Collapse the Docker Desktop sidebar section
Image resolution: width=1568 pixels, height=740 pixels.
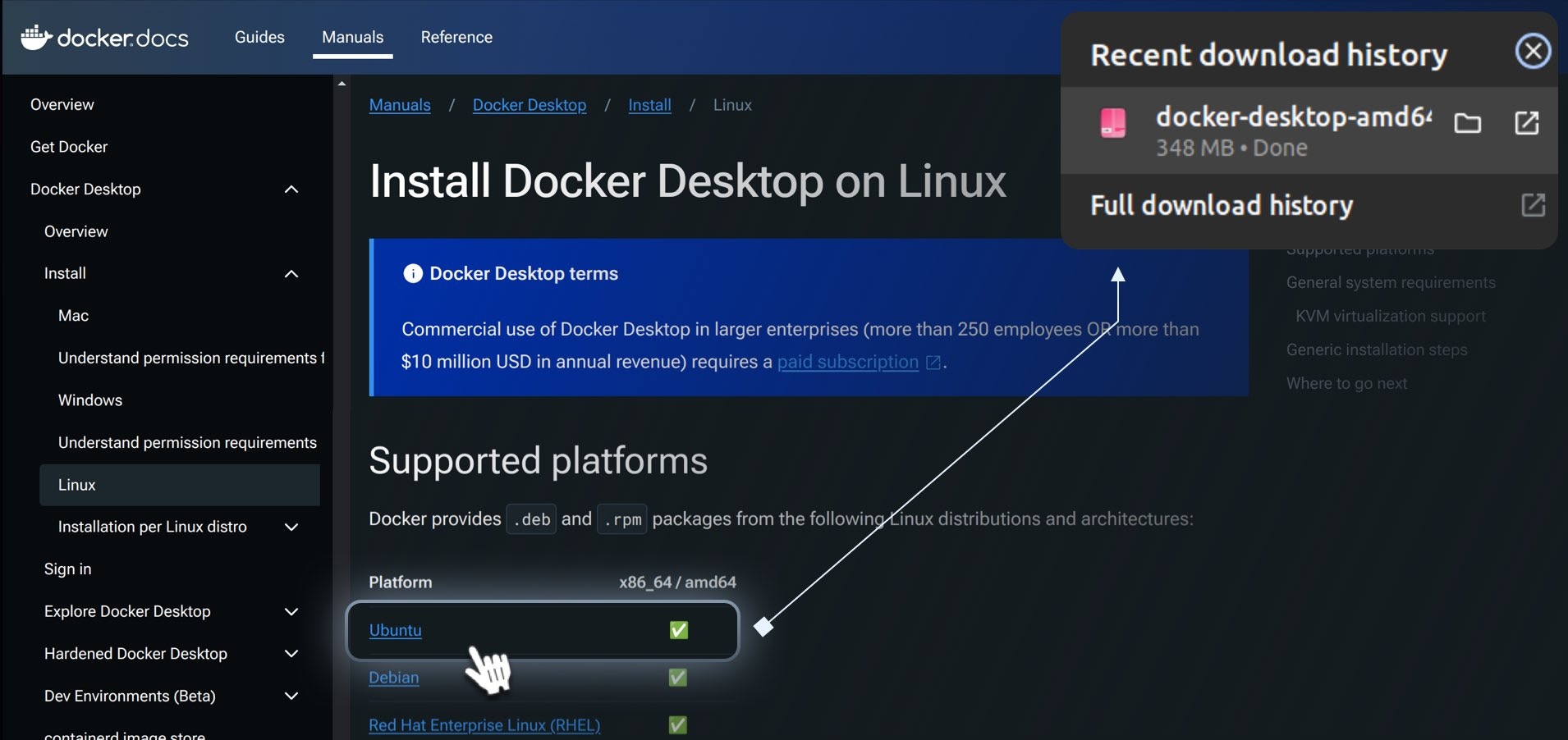[291, 190]
